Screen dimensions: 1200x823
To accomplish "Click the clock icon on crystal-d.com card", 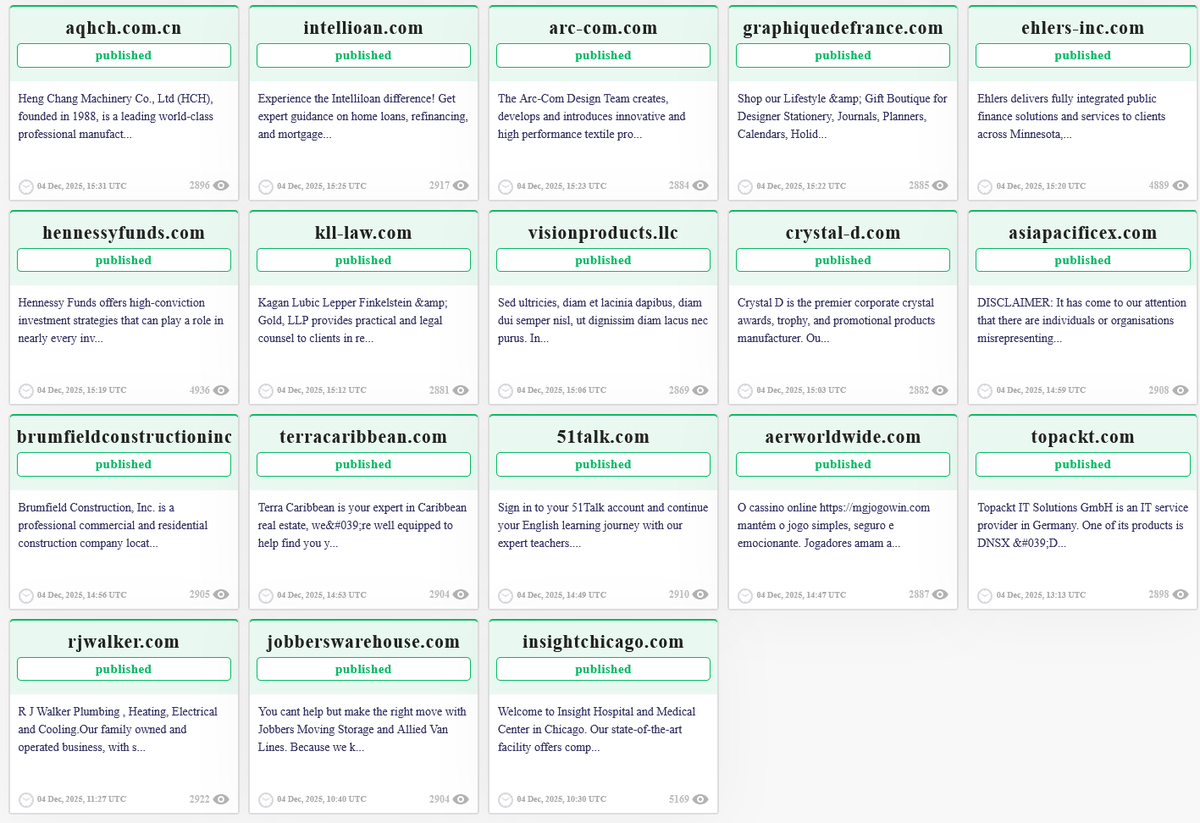I will 745,391.
